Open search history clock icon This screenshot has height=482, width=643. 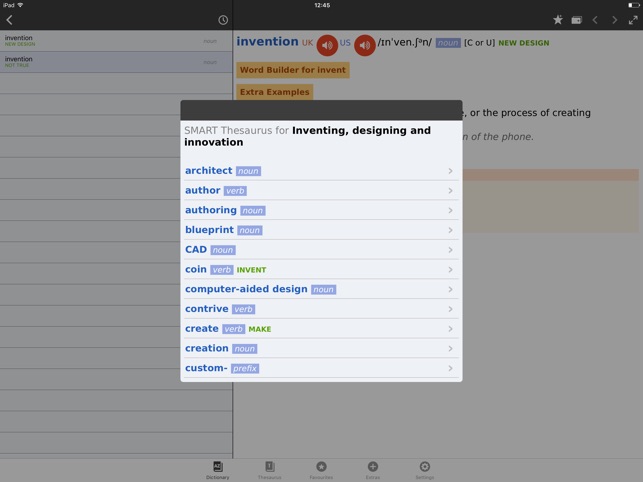(x=223, y=20)
